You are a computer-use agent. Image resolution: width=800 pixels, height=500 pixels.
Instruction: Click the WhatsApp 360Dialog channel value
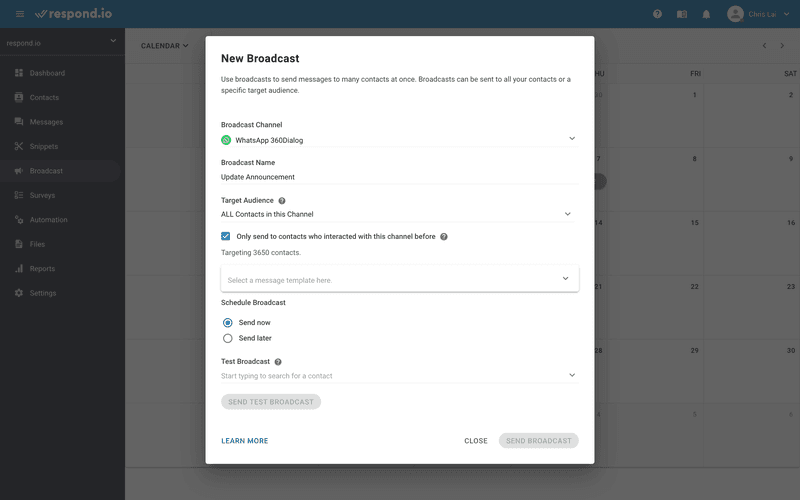(269, 140)
